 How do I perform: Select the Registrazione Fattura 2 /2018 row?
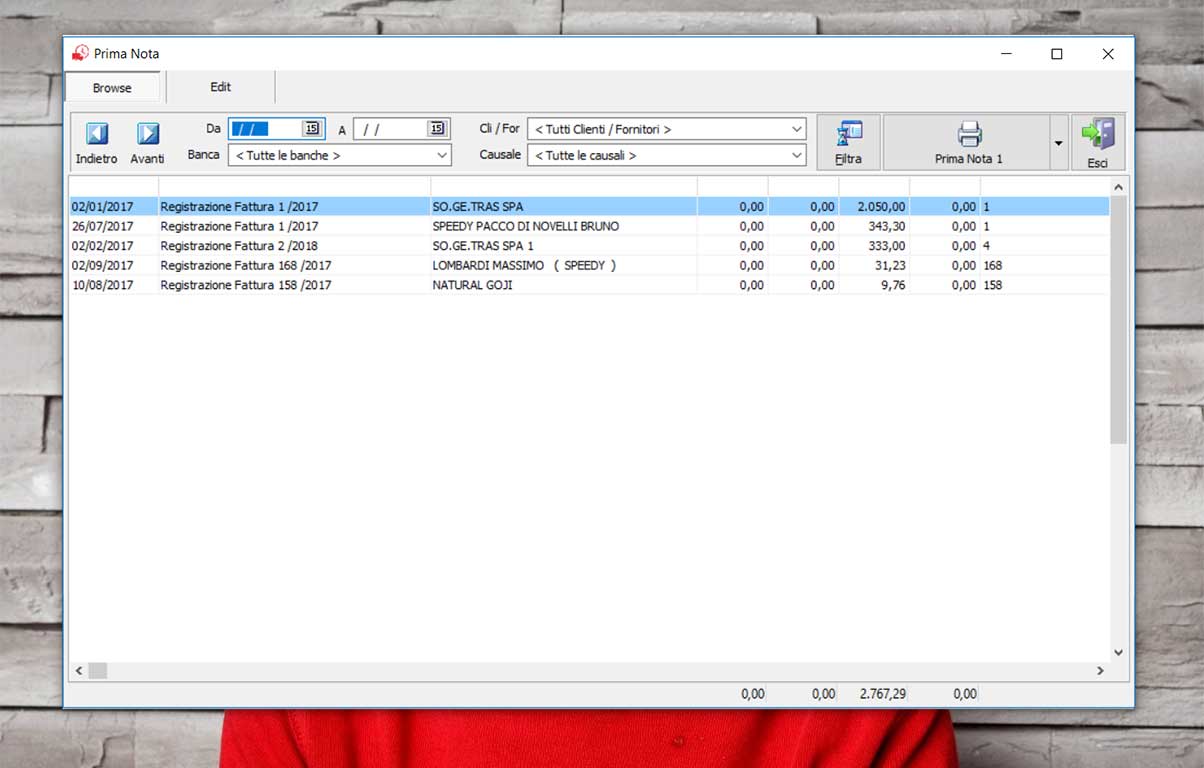coord(589,246)
